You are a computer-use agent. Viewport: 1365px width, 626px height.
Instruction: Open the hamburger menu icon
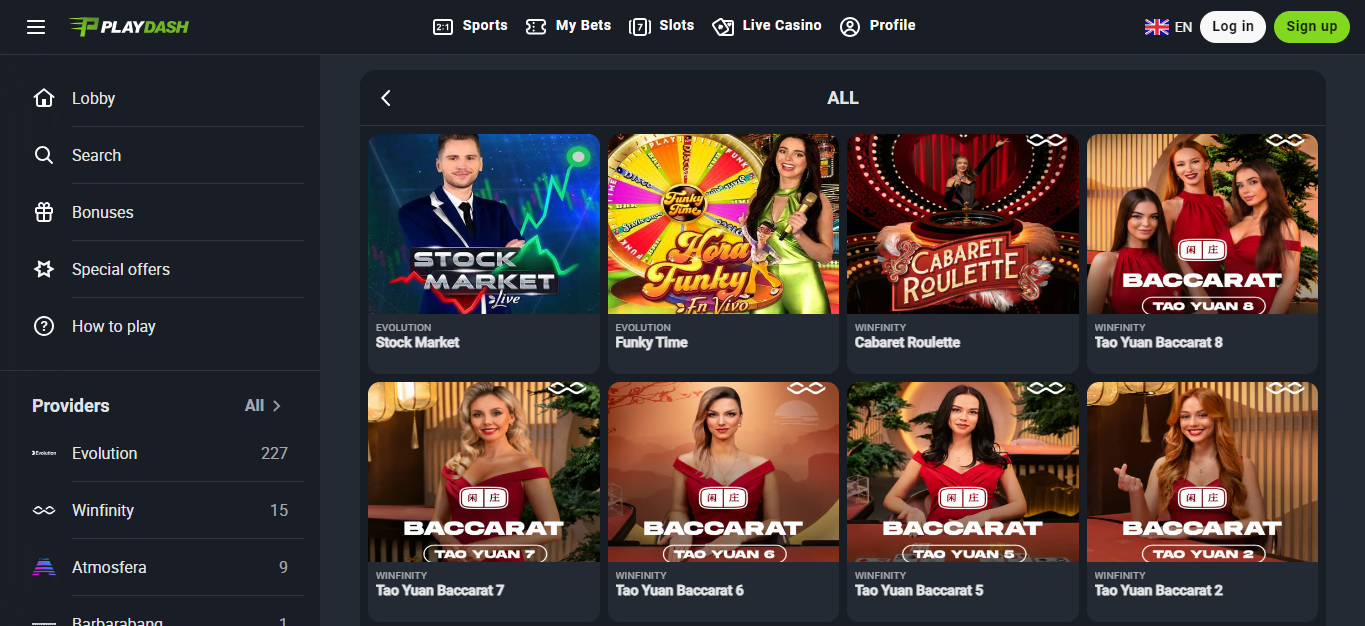click(36, 27)
